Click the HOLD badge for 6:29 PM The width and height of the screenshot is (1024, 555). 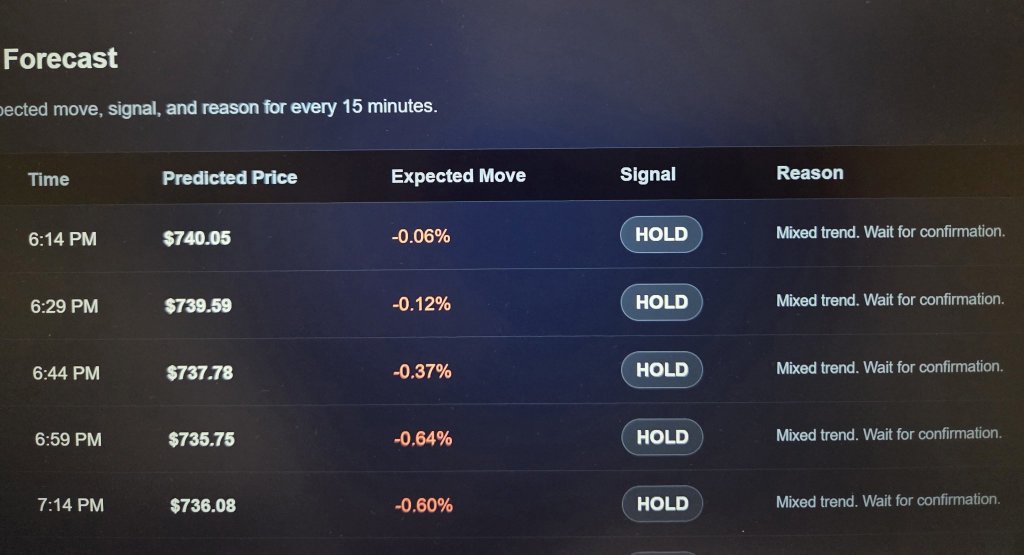coord(662,302)
